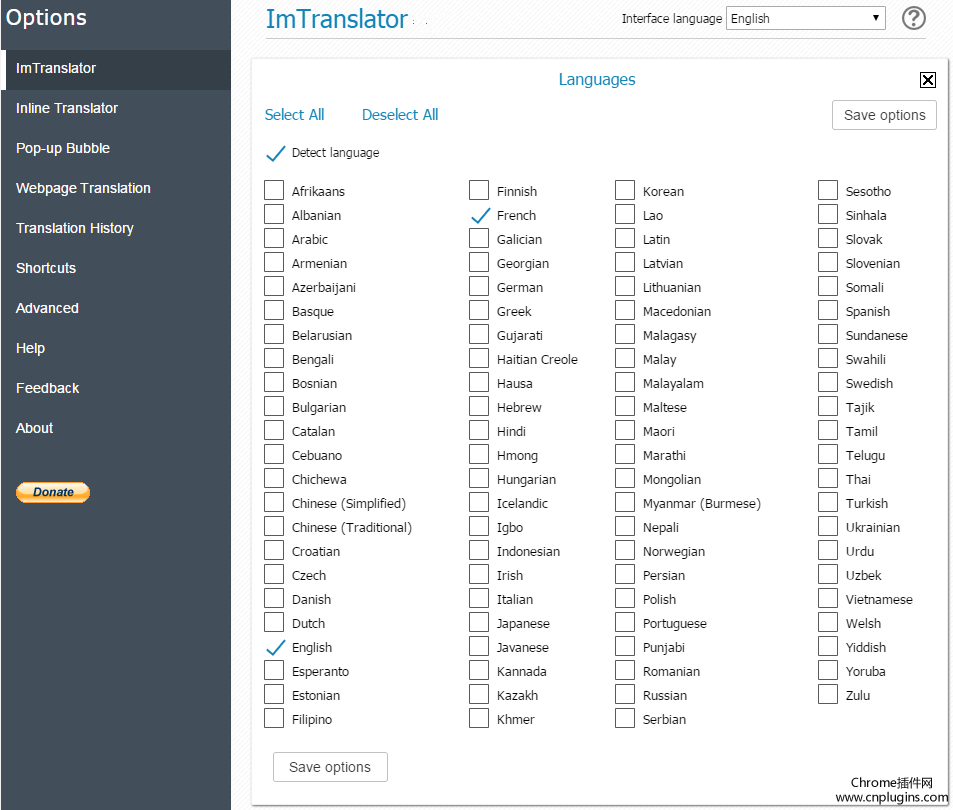
Task: Close the Languages panel with X icon
Action: pos(927,80)
